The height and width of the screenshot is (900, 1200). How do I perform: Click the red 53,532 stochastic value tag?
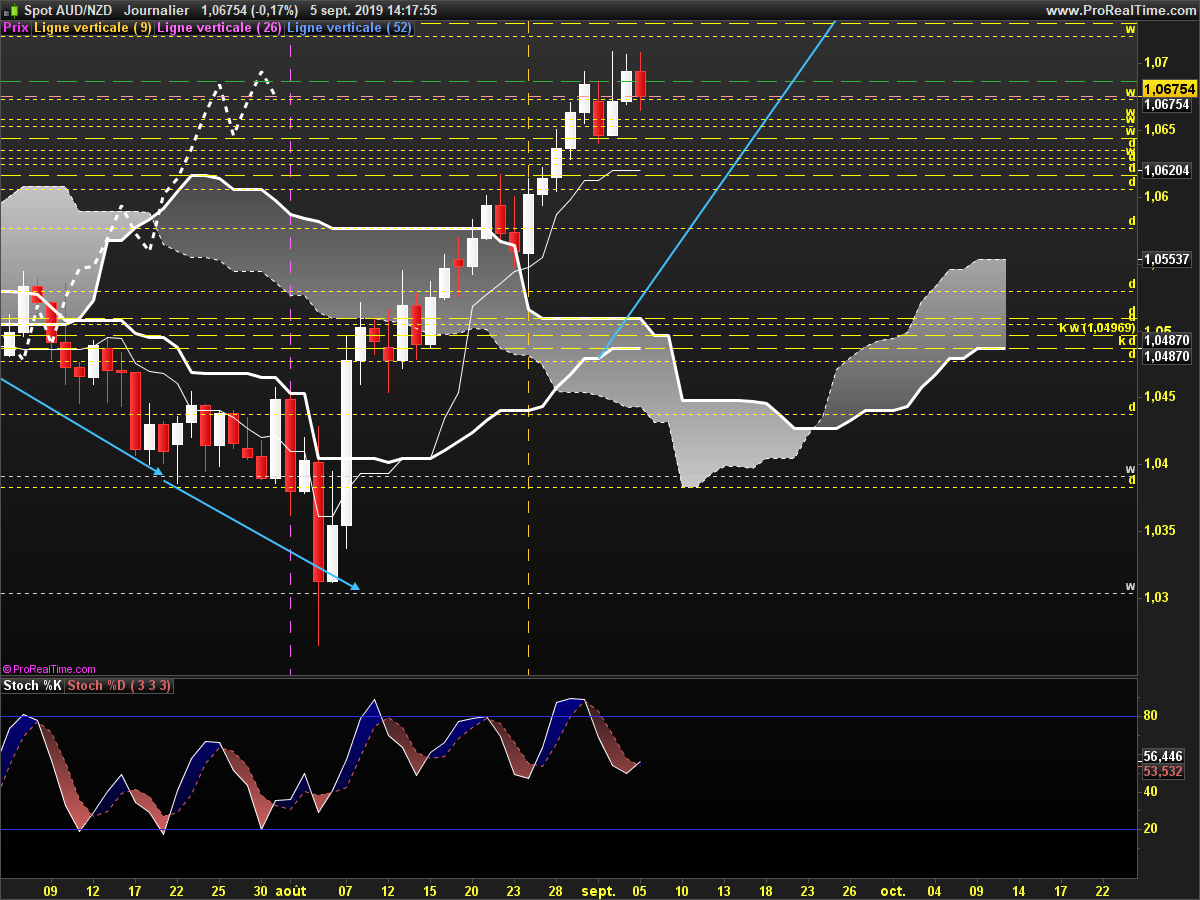(x=1163, y=771)
